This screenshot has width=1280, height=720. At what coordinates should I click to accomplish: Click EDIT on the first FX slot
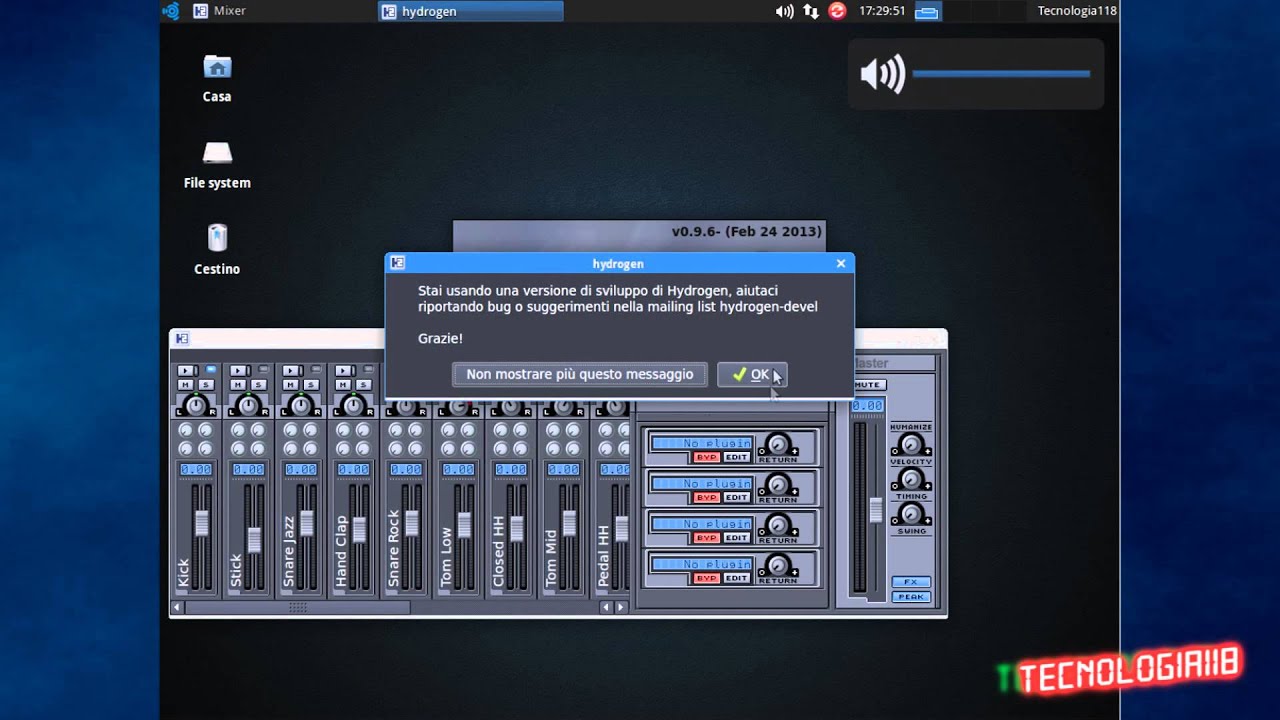click(737, 457)
